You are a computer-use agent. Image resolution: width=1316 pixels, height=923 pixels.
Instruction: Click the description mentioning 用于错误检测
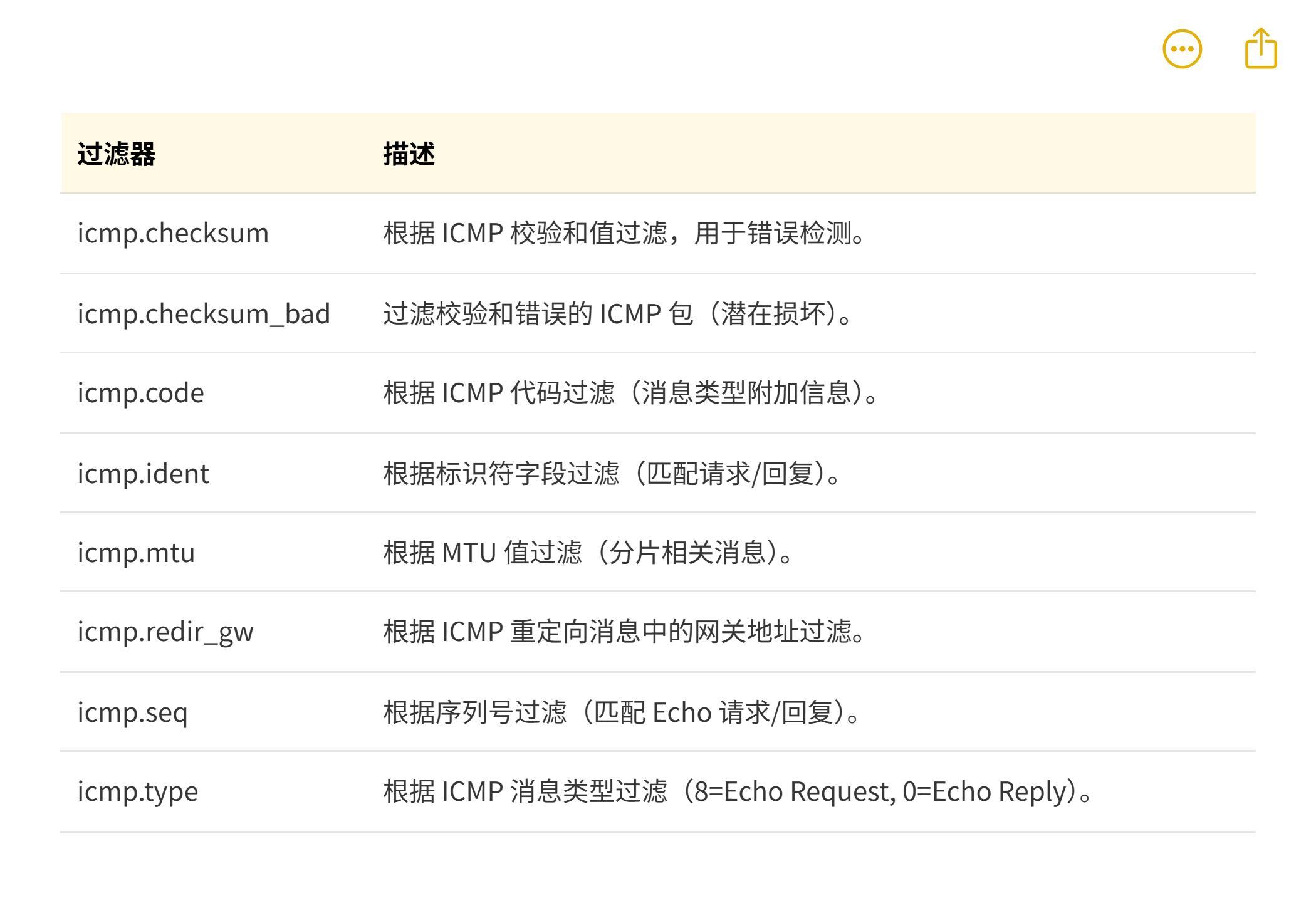624,233
